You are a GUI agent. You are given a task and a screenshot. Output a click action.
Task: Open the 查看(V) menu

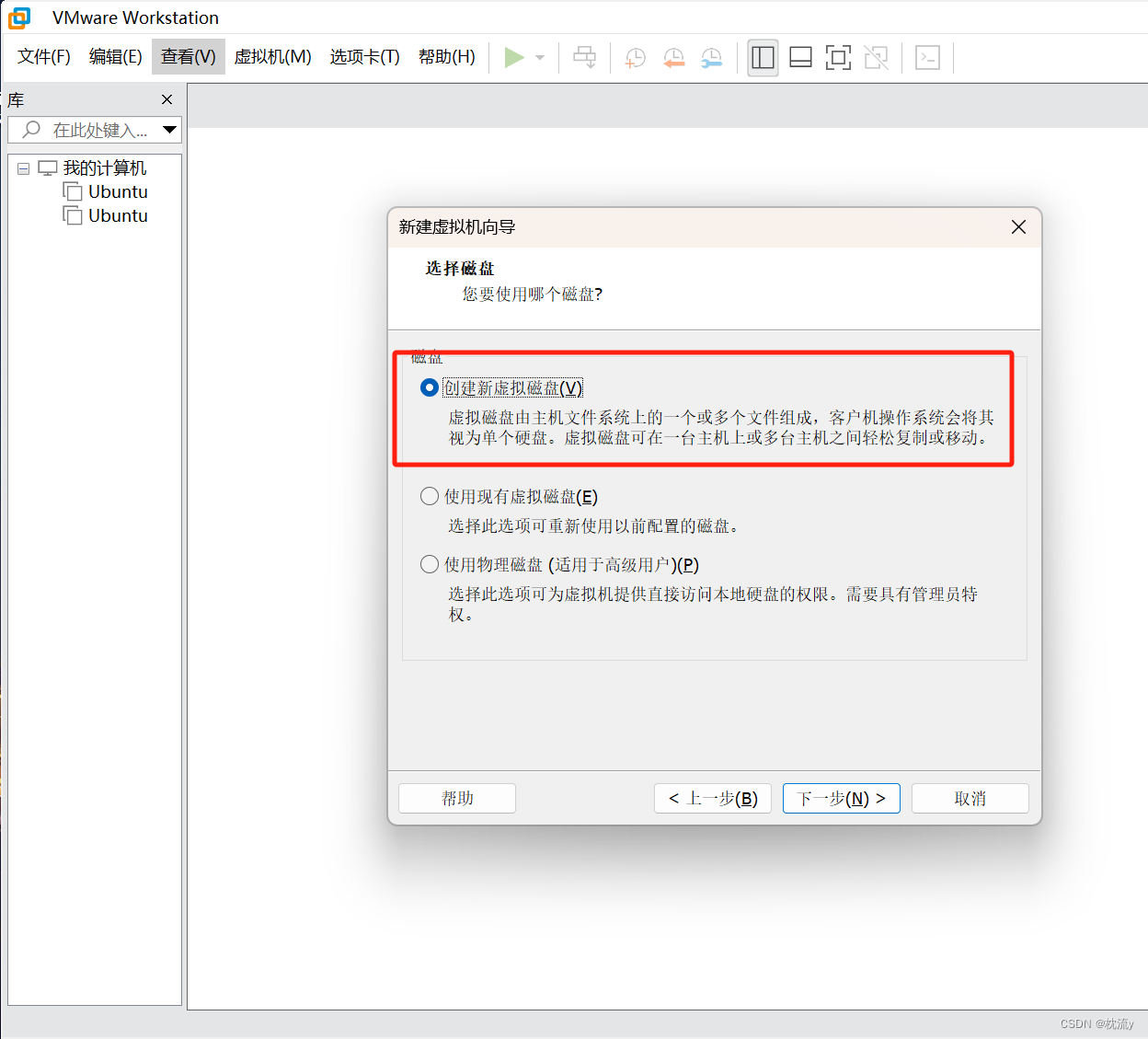tap(189, 57)
